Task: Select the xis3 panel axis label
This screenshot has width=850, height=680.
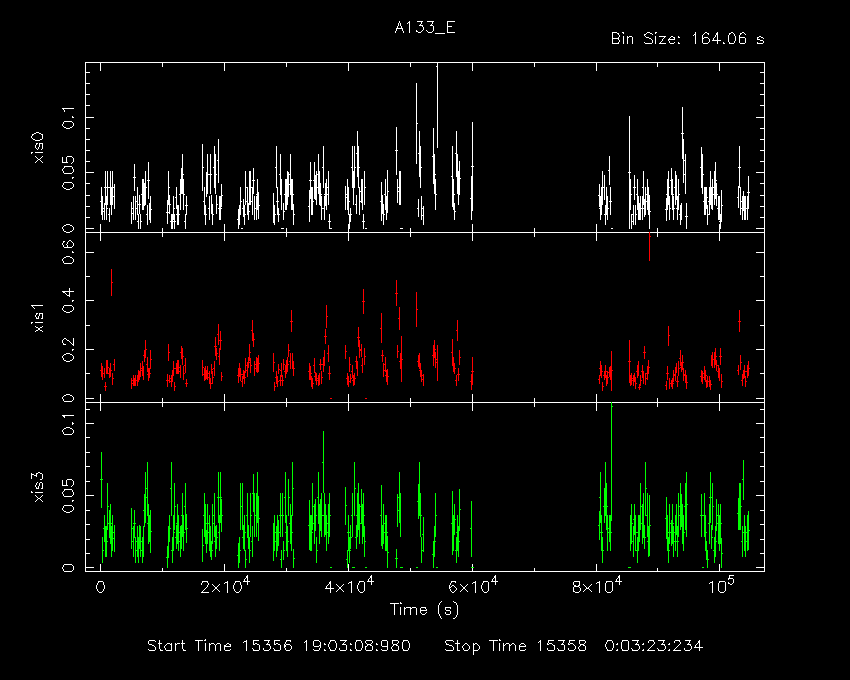Action: coord(38,487)
